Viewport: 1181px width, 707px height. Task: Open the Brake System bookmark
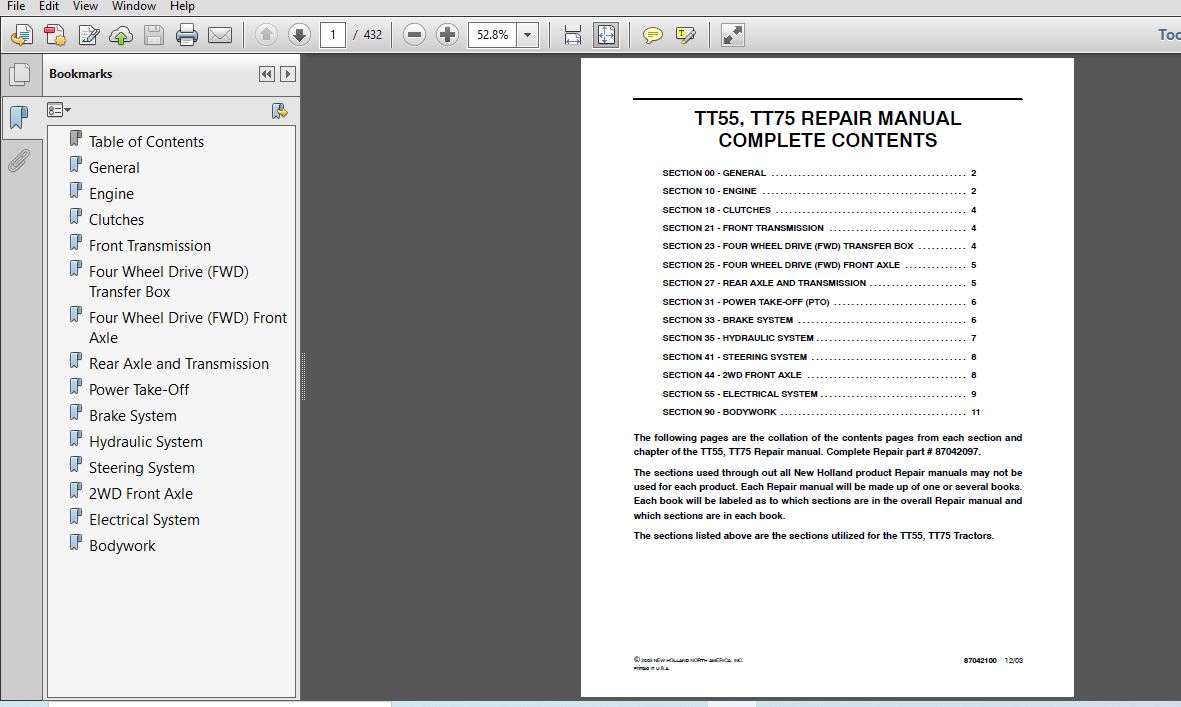133,416
